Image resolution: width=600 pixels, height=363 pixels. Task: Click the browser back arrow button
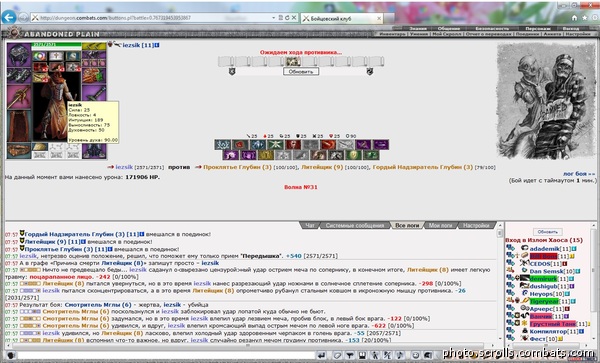8,17
